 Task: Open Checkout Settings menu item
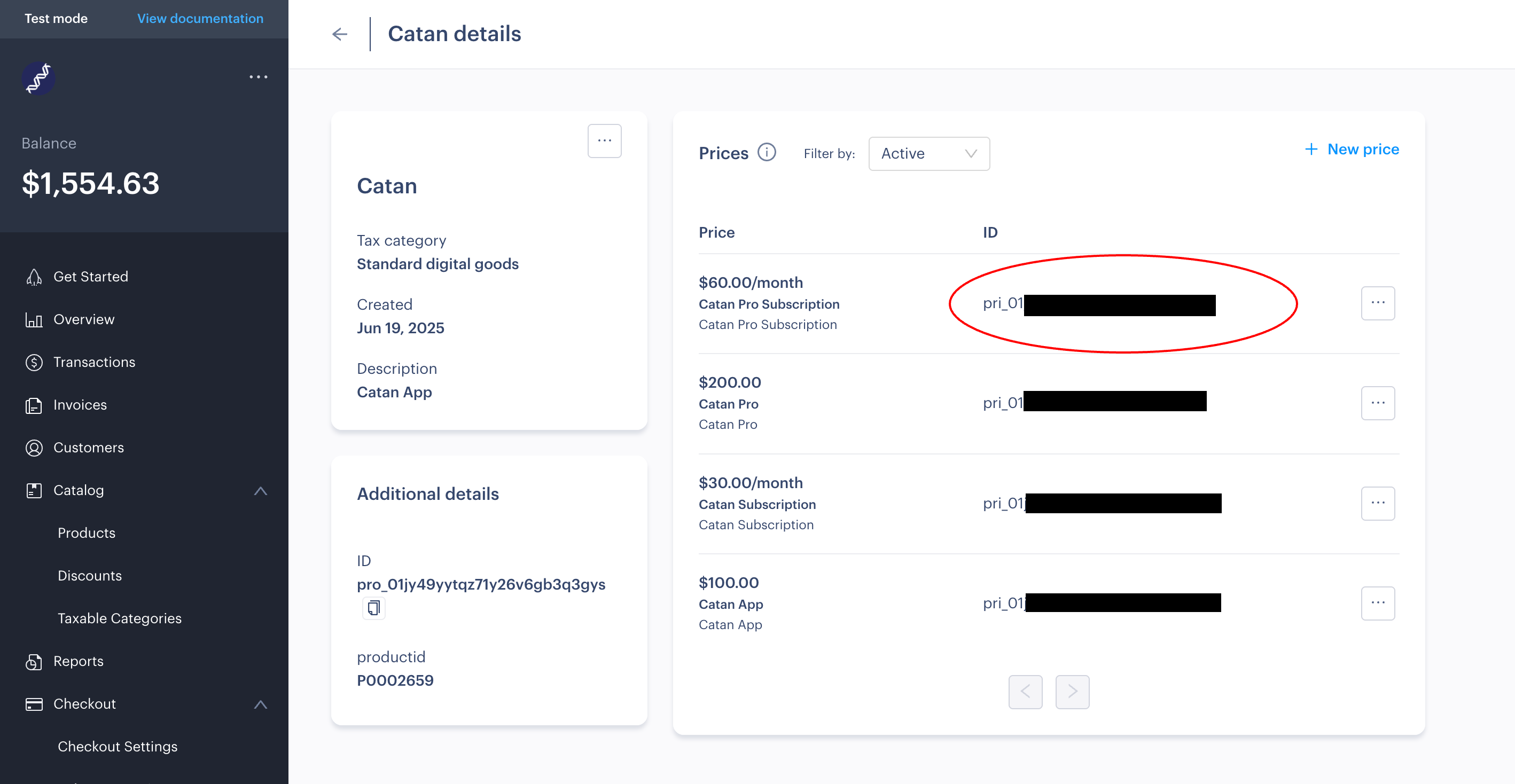pyautogui.click(x=118, y=747)
